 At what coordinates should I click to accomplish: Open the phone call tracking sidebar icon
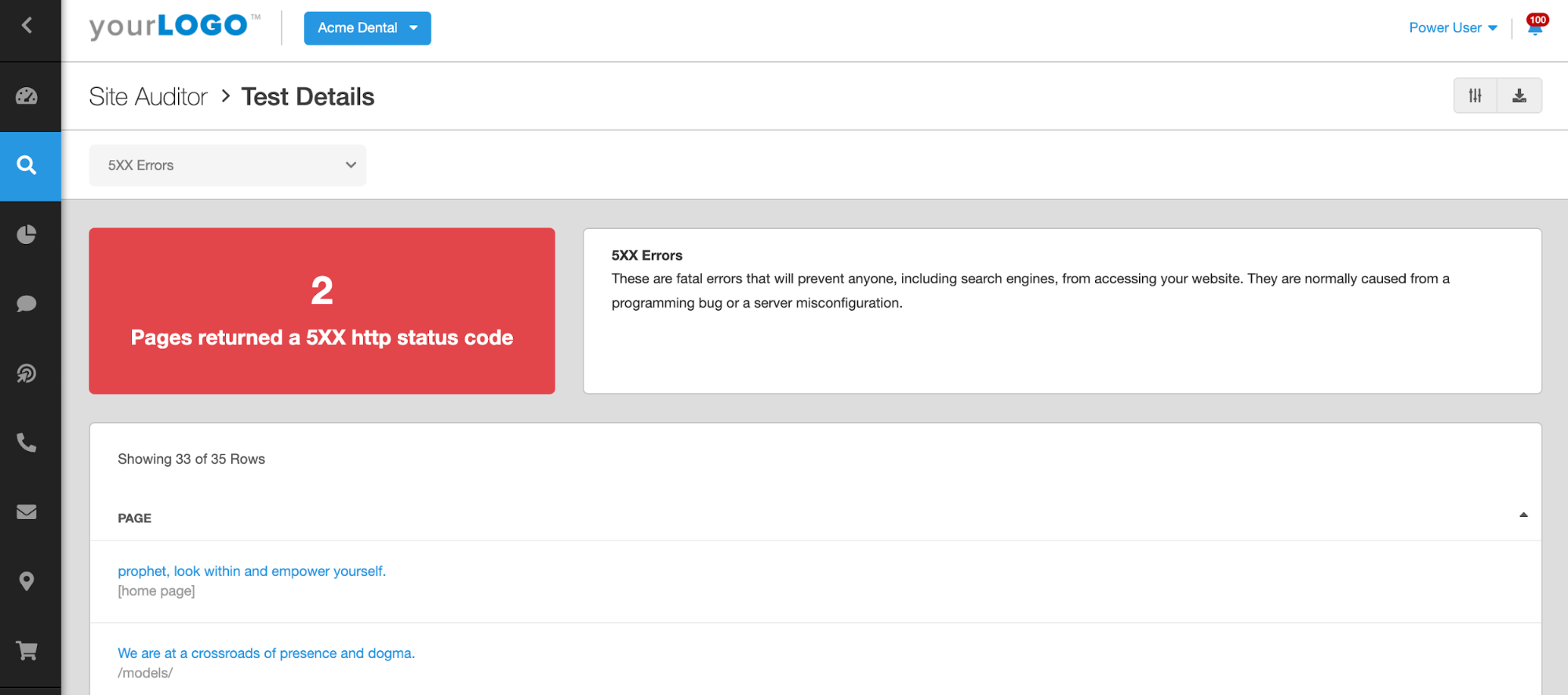(27, 443)
